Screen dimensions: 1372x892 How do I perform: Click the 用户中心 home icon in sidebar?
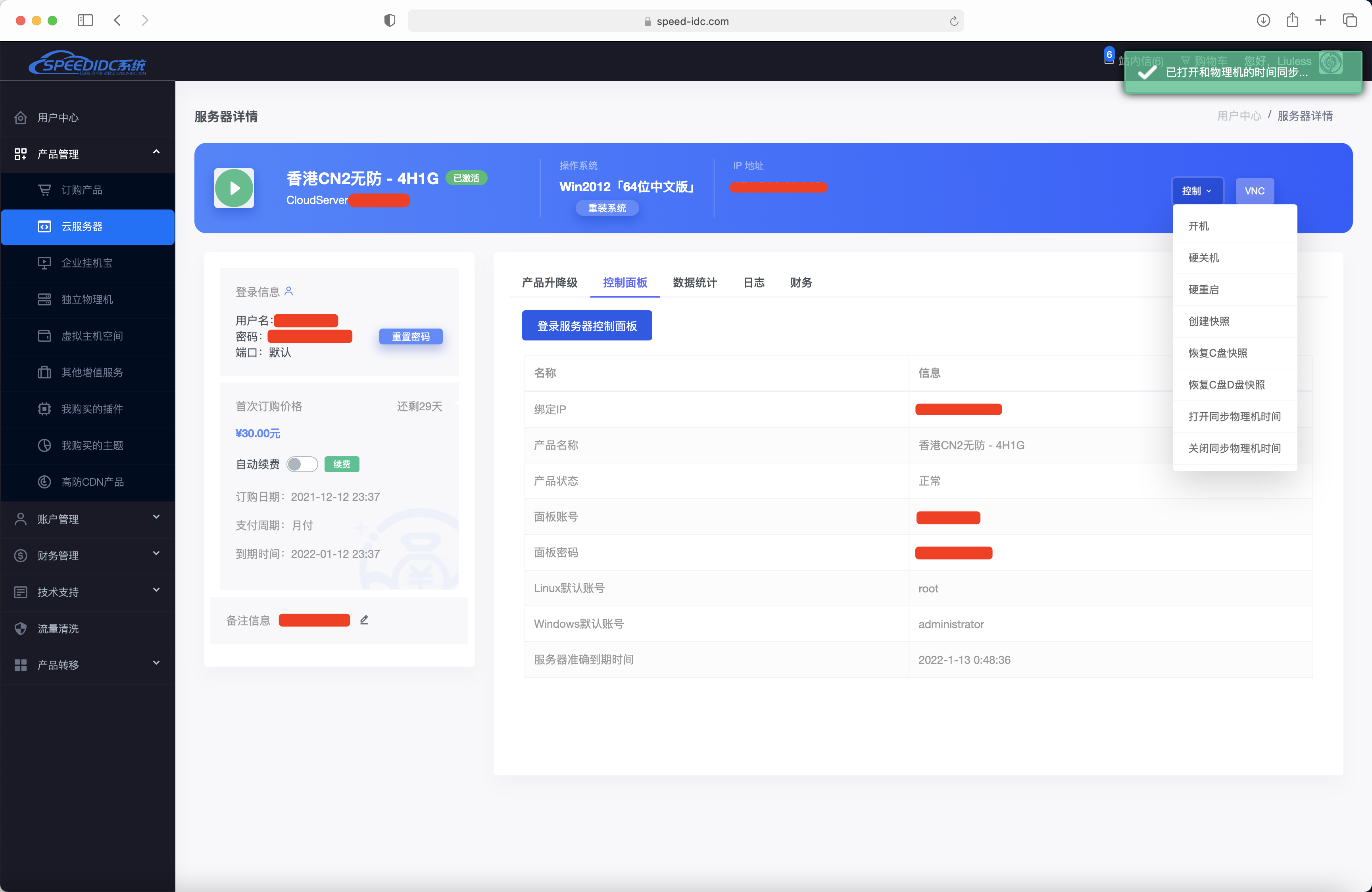coord(21,117)
